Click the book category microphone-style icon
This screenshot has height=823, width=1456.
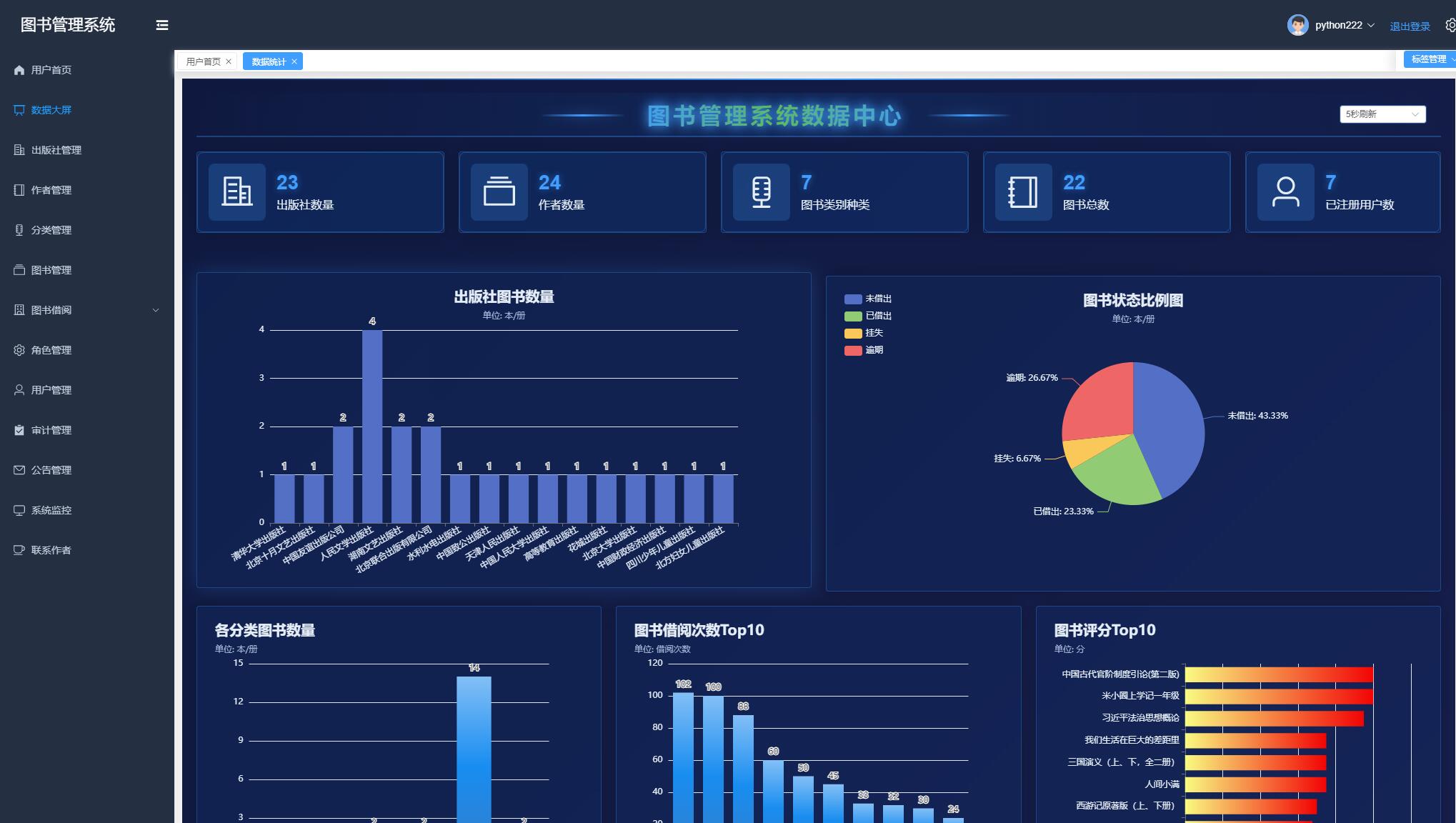[761, 191]
